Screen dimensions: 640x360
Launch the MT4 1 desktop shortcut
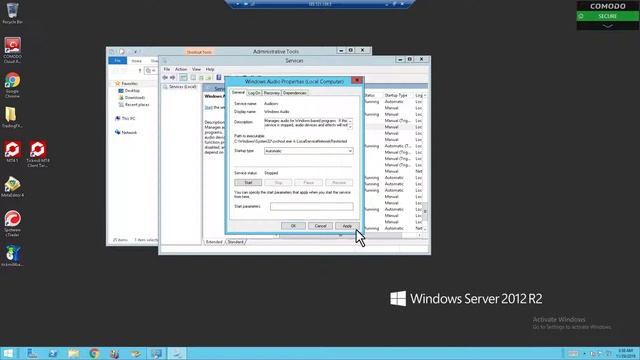click(x=13, y=152)
